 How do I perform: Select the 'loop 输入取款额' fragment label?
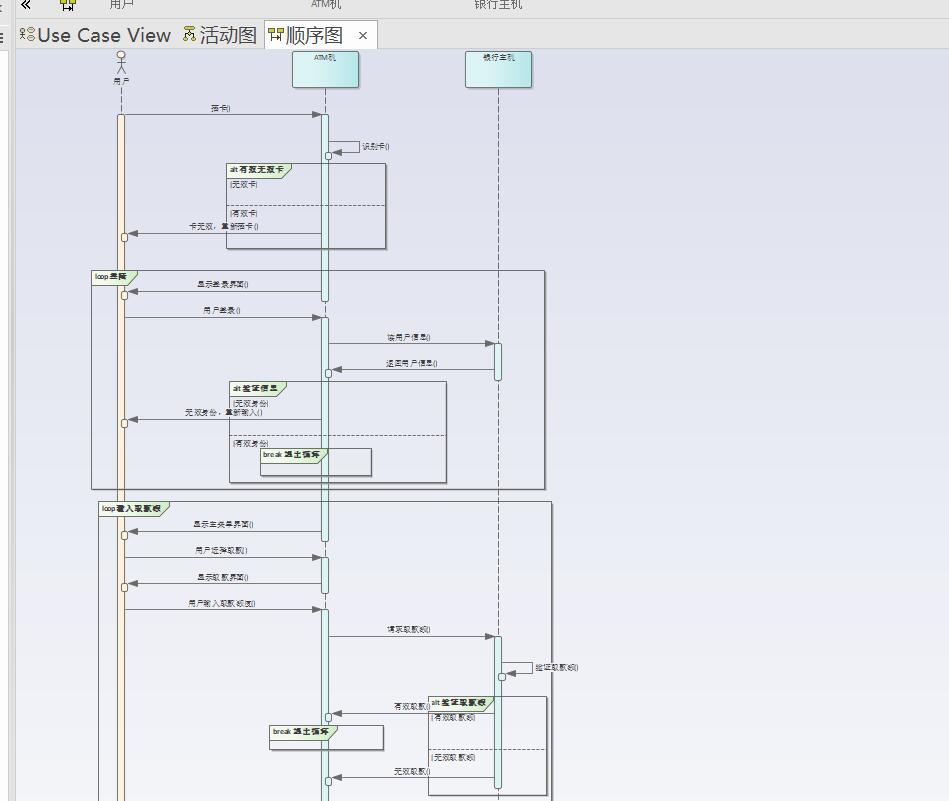click(x=134, y=509)
